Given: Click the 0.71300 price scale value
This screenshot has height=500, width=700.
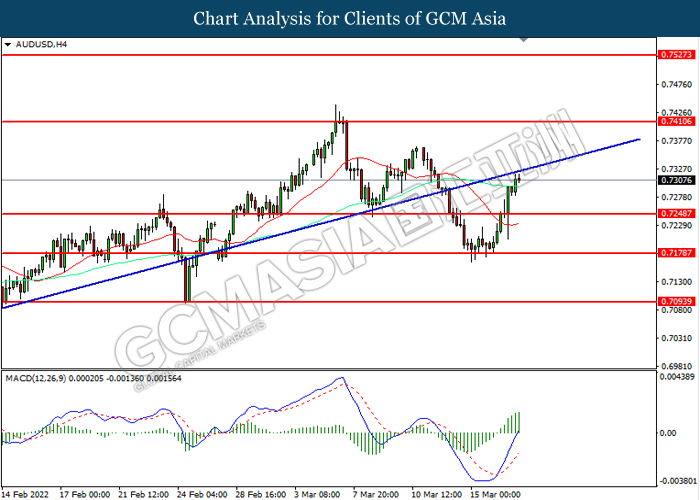Looking at the screenshot, I should tap(676, 282).
